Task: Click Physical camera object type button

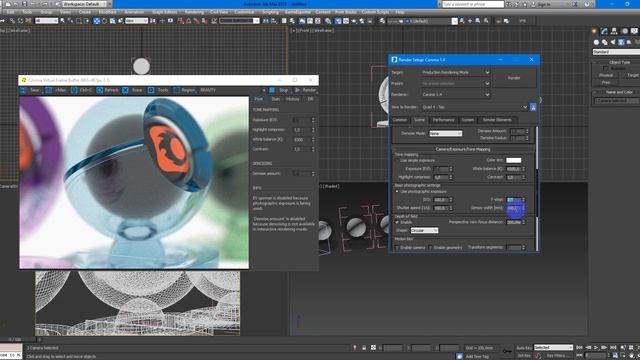Action: tap(606, 75)
